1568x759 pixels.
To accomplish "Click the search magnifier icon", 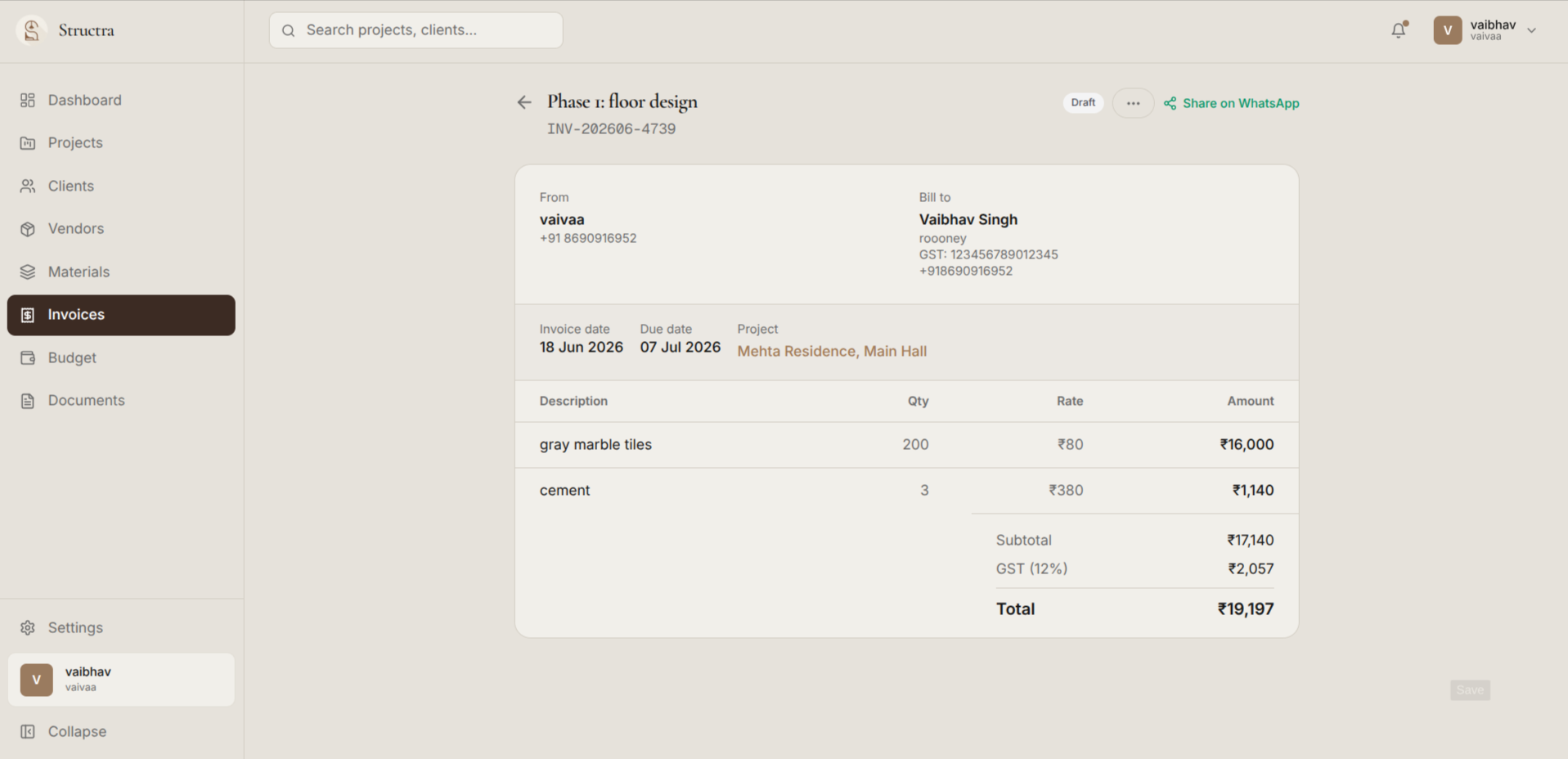I will point(288,30).
